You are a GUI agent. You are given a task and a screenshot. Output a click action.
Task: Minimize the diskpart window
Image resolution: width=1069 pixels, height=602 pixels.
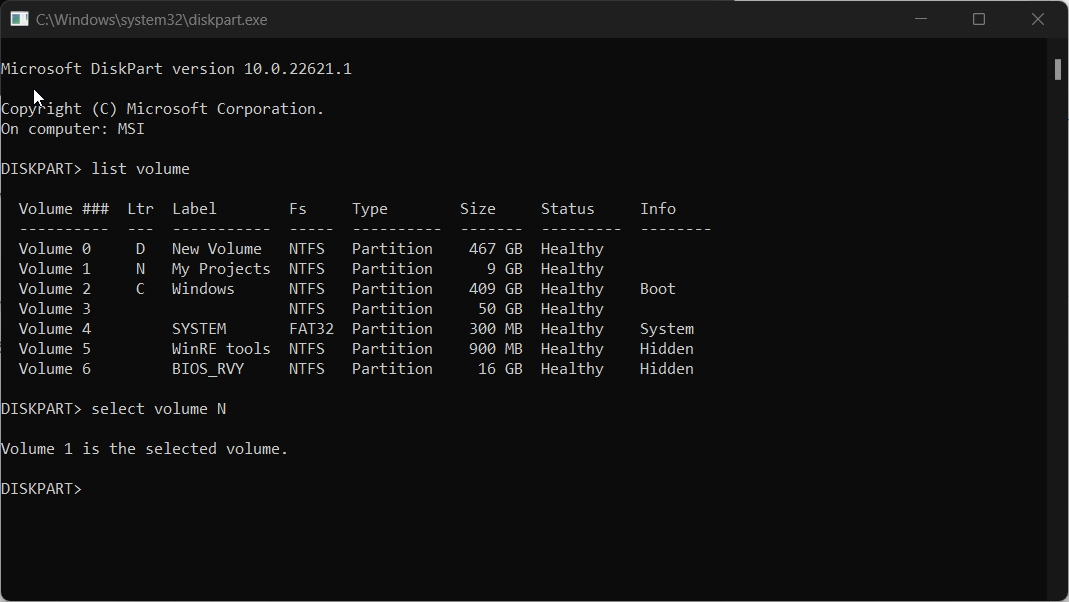(x=921, y=19)
